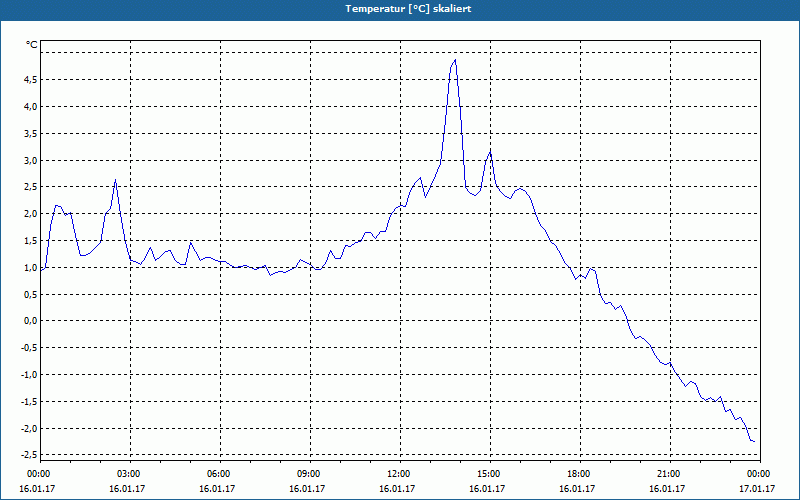
Task: Click the "Temperatur [°C] skaliert" title bar
Action: point(400,9)
